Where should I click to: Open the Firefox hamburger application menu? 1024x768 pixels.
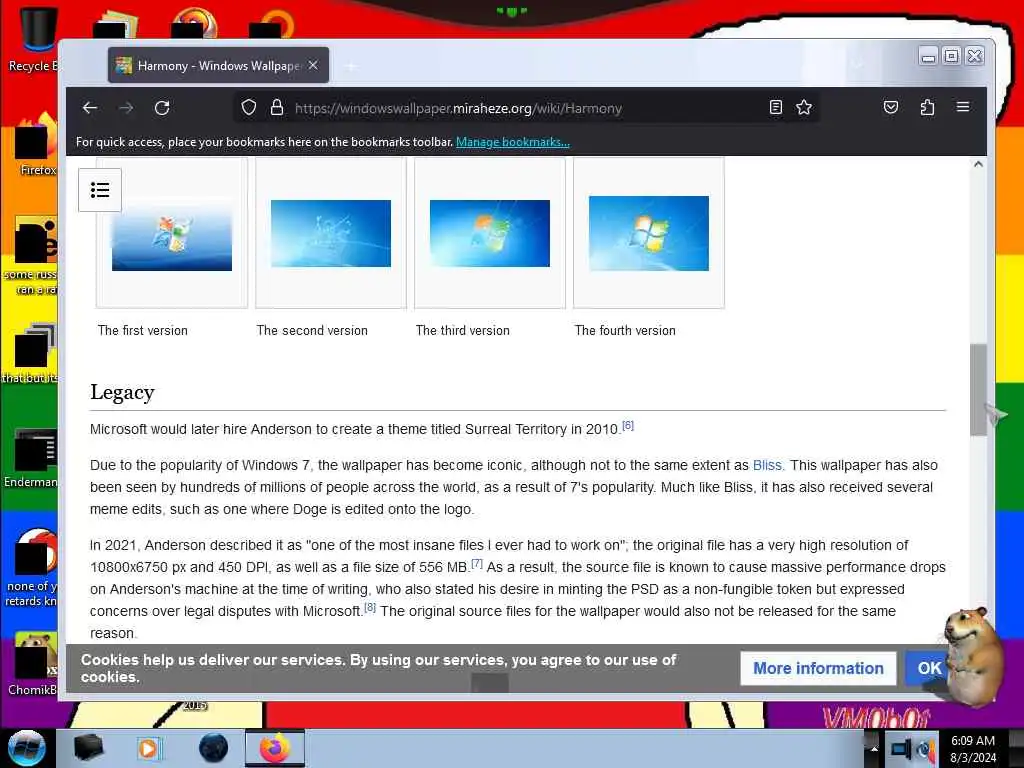pyautogui.click(x=963, y=107)
